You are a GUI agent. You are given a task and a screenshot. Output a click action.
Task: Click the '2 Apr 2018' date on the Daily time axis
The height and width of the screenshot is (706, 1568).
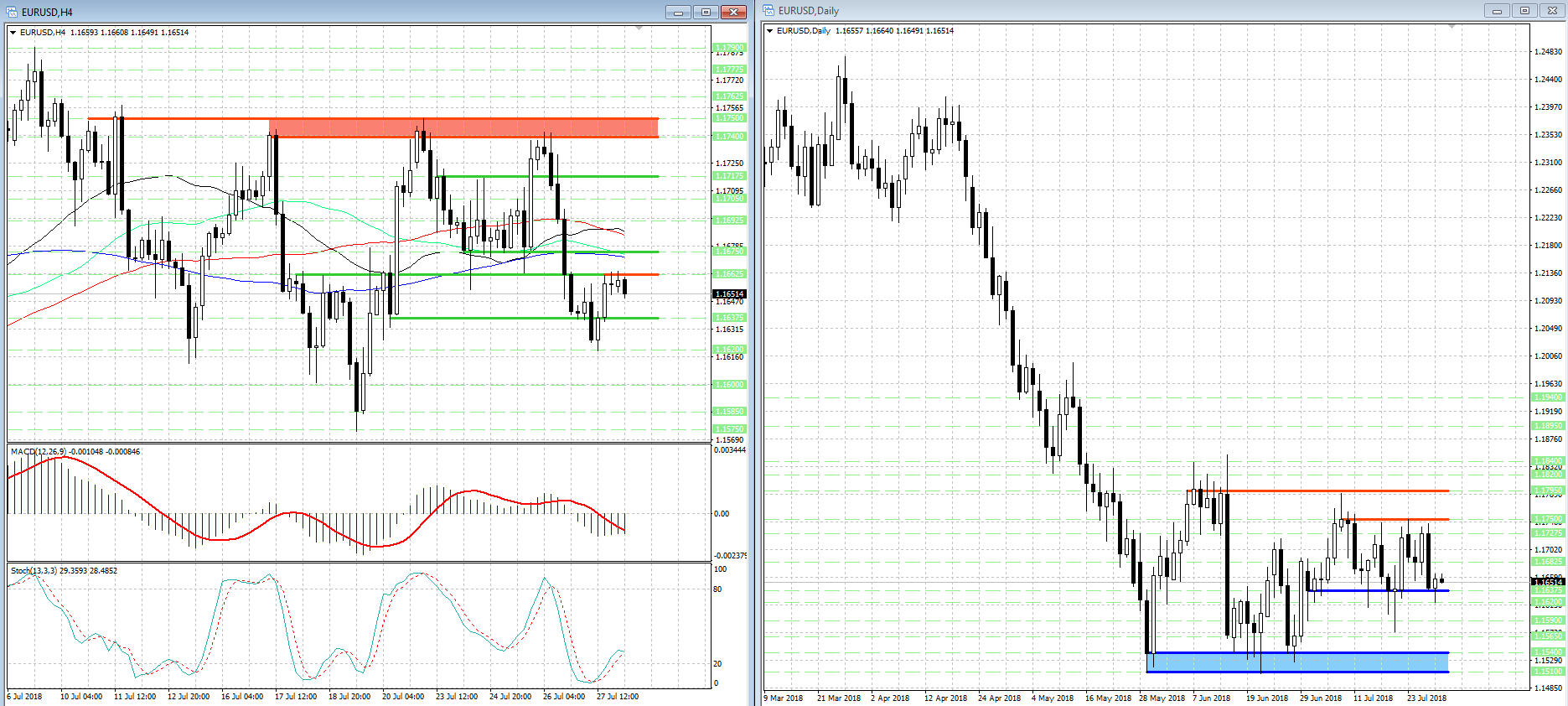coord(890,698)
